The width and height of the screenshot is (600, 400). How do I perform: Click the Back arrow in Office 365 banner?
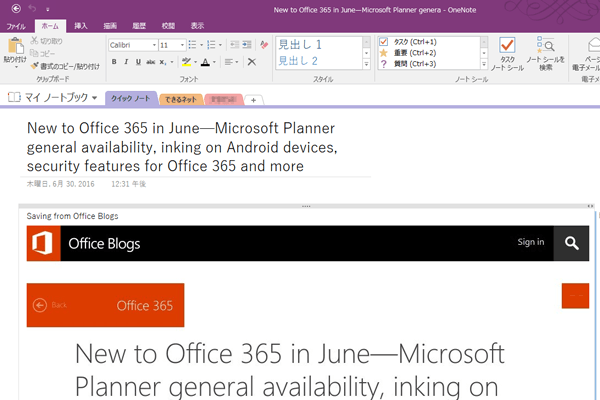[40, 305]
